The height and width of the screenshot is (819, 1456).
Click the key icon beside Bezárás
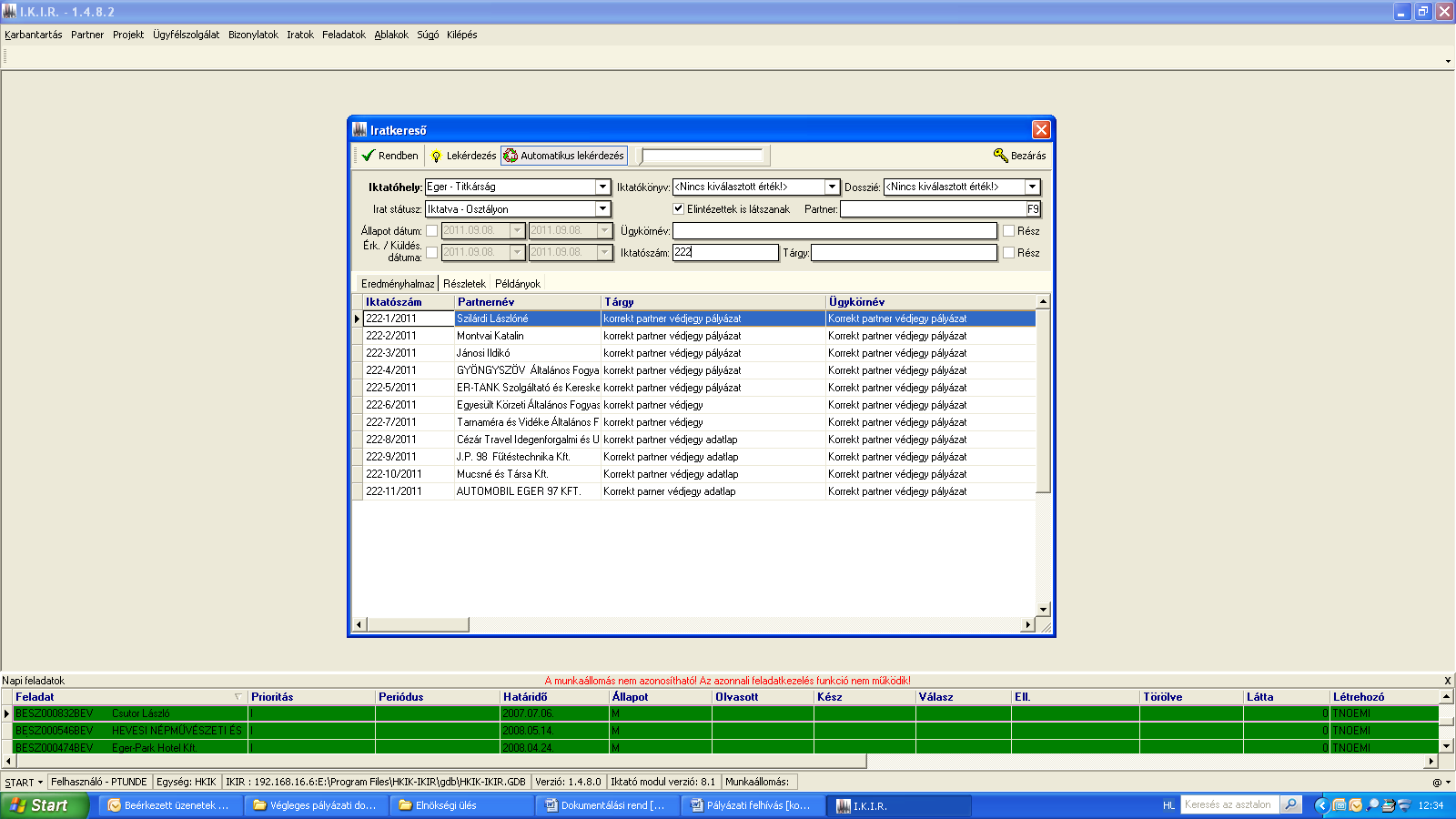coord(1001,156)
